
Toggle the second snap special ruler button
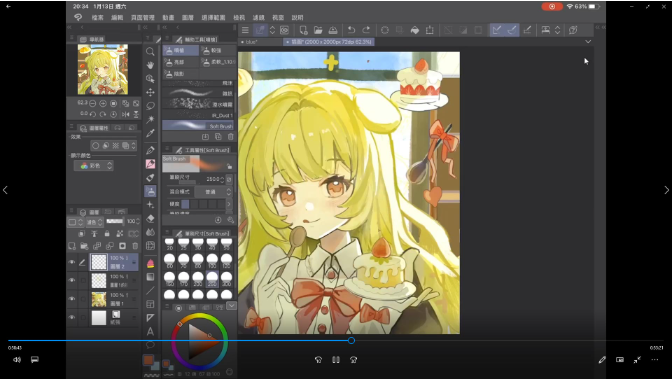click(512, 30)
